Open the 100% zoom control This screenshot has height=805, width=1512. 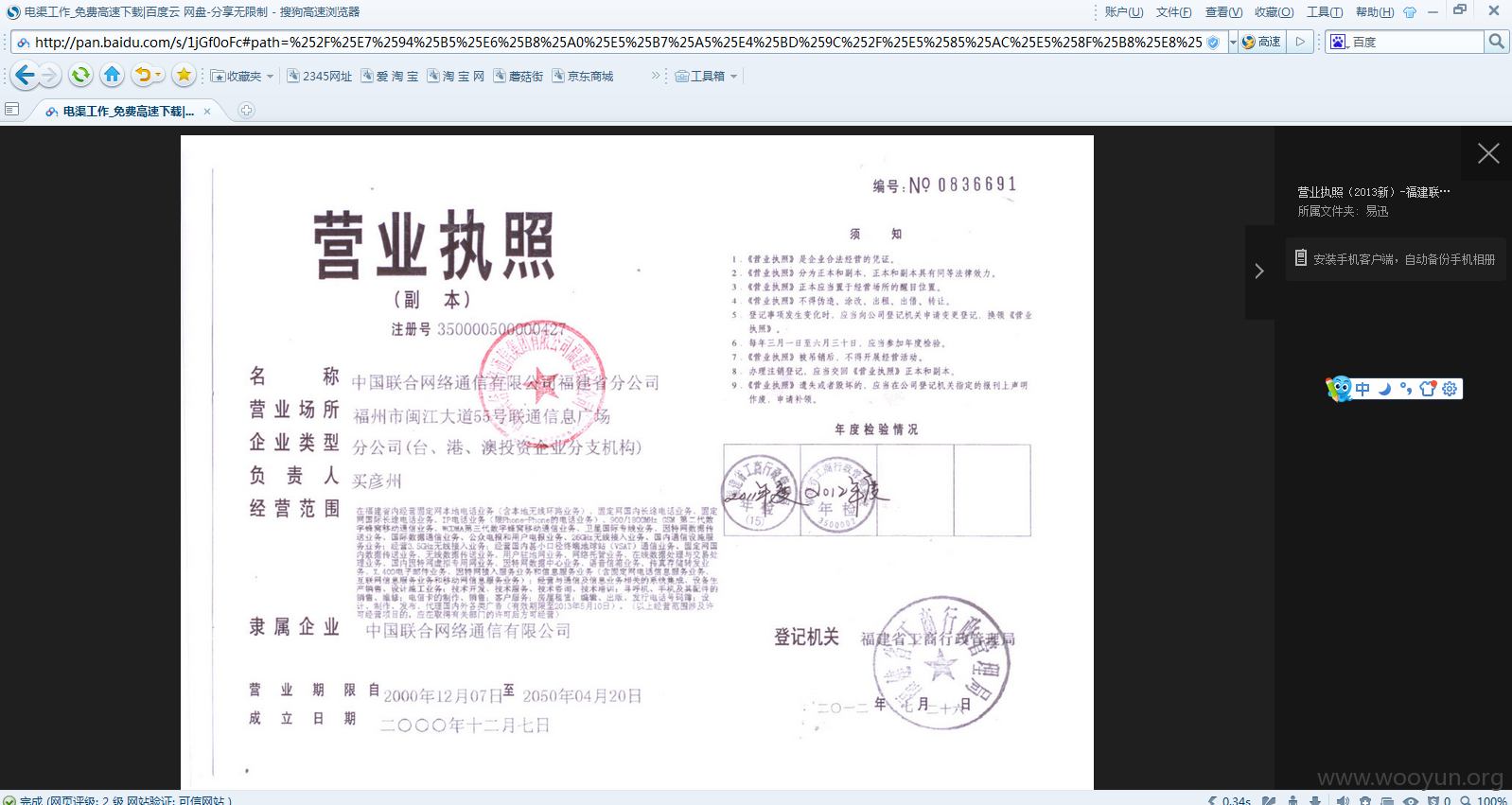pyautogui.click(x=1484, y=800)
